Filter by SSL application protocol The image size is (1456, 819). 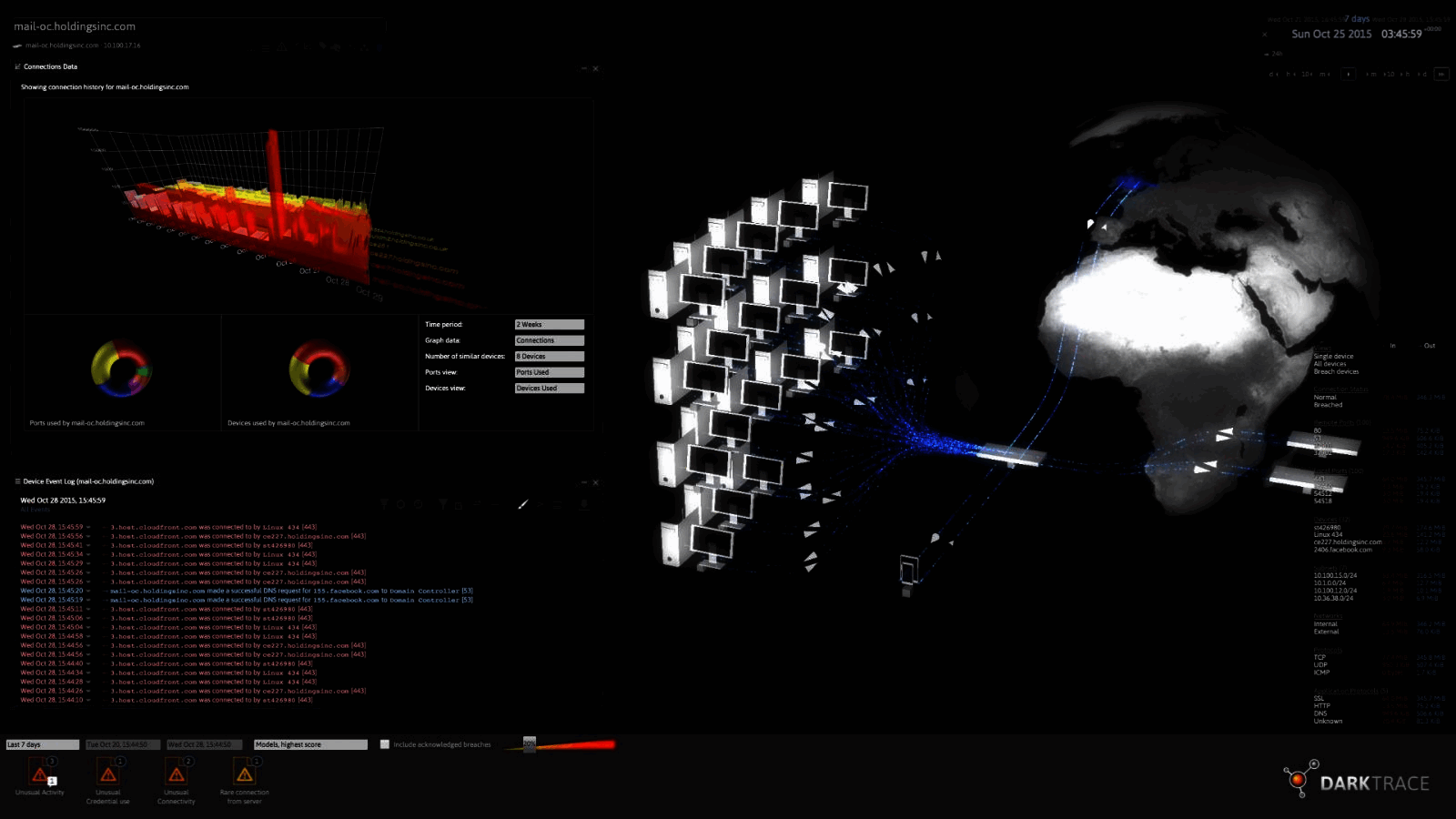pos(1319,699)
